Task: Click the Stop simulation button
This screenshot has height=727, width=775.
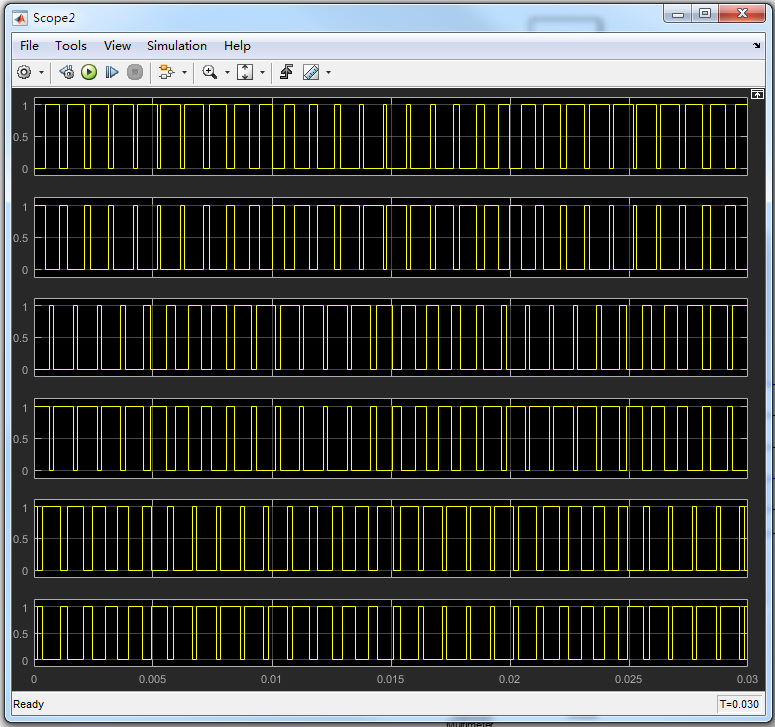Action: pos(135,73)
